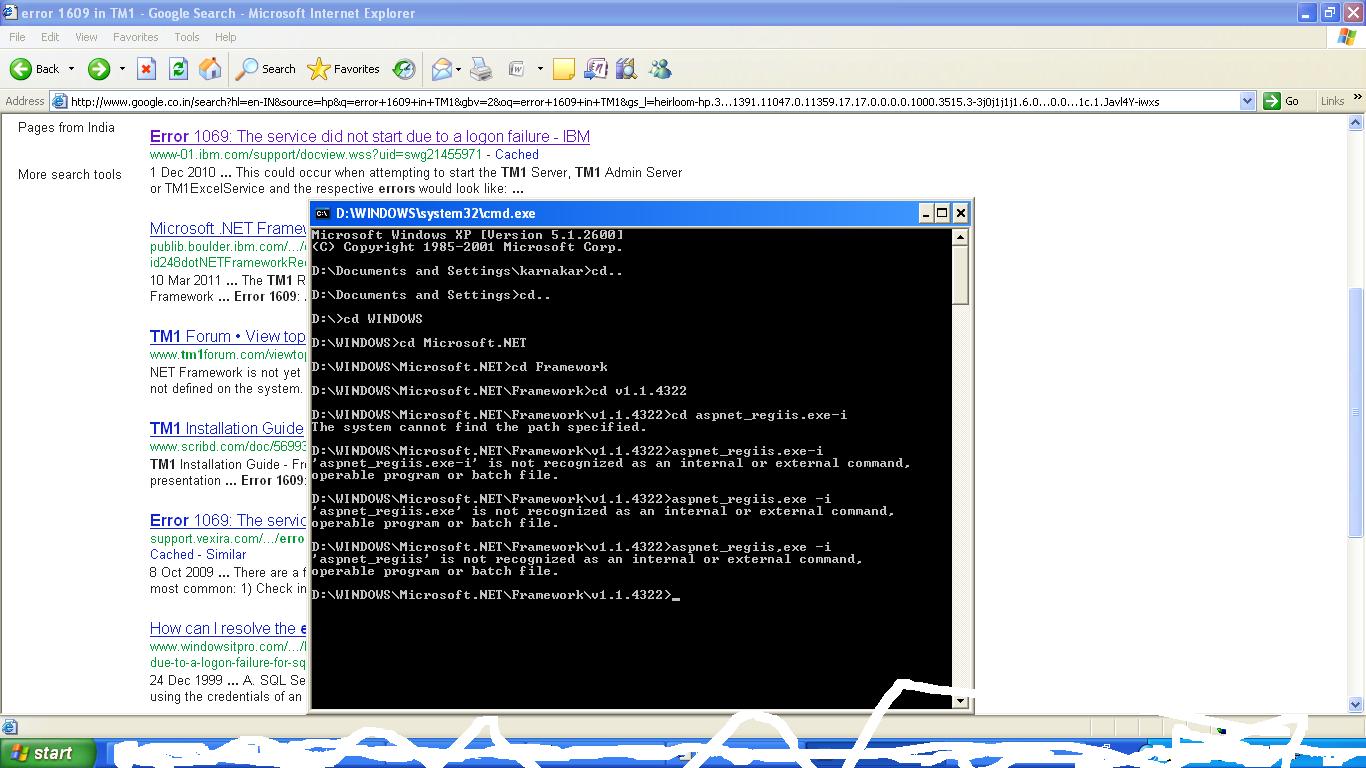The width and height of the screenshot is (1366, 768).
Task: Open the TM1 Forum result link
Action: pos(228,336)
